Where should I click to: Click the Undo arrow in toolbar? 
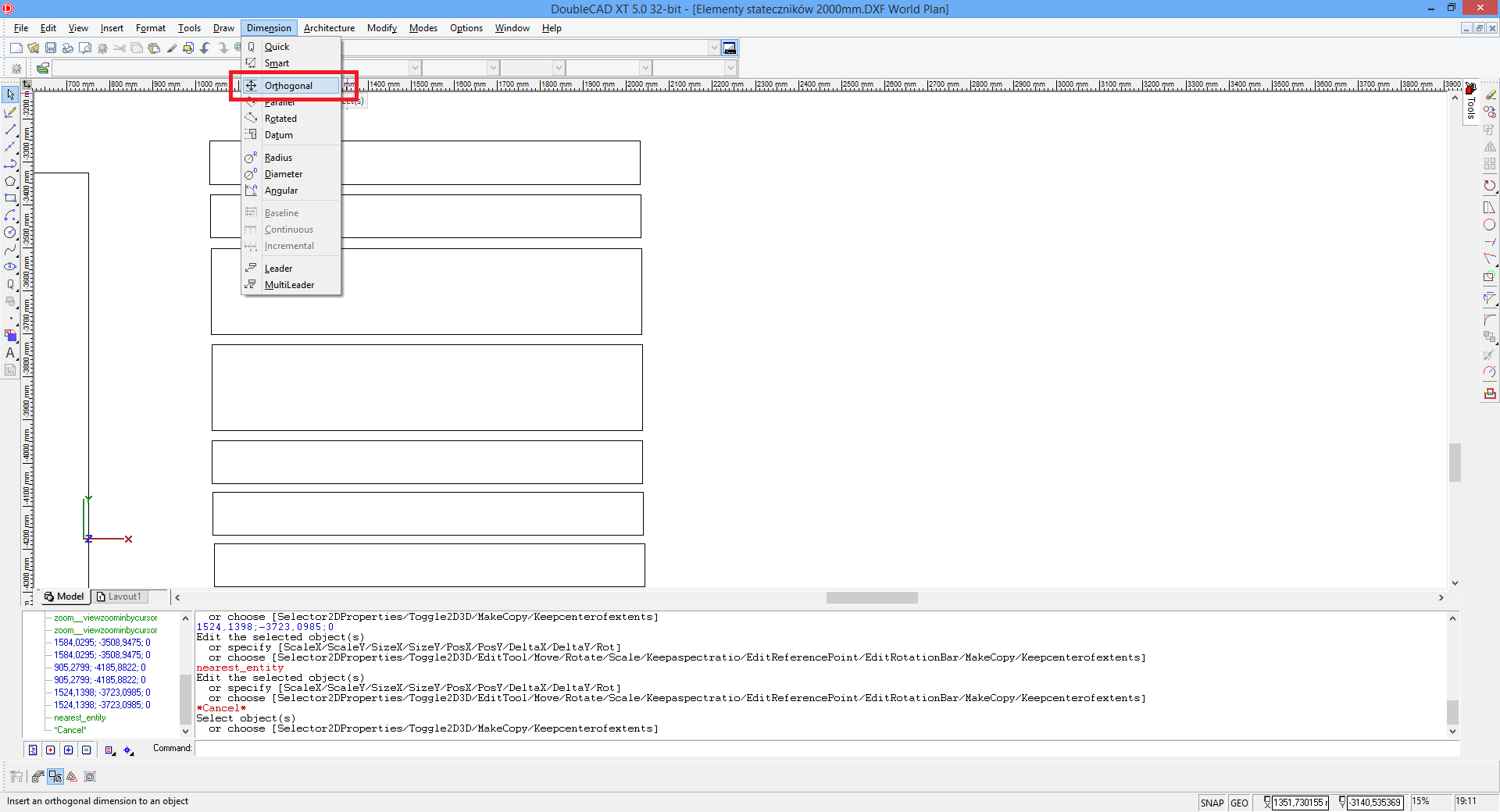(x=205, y=48)
